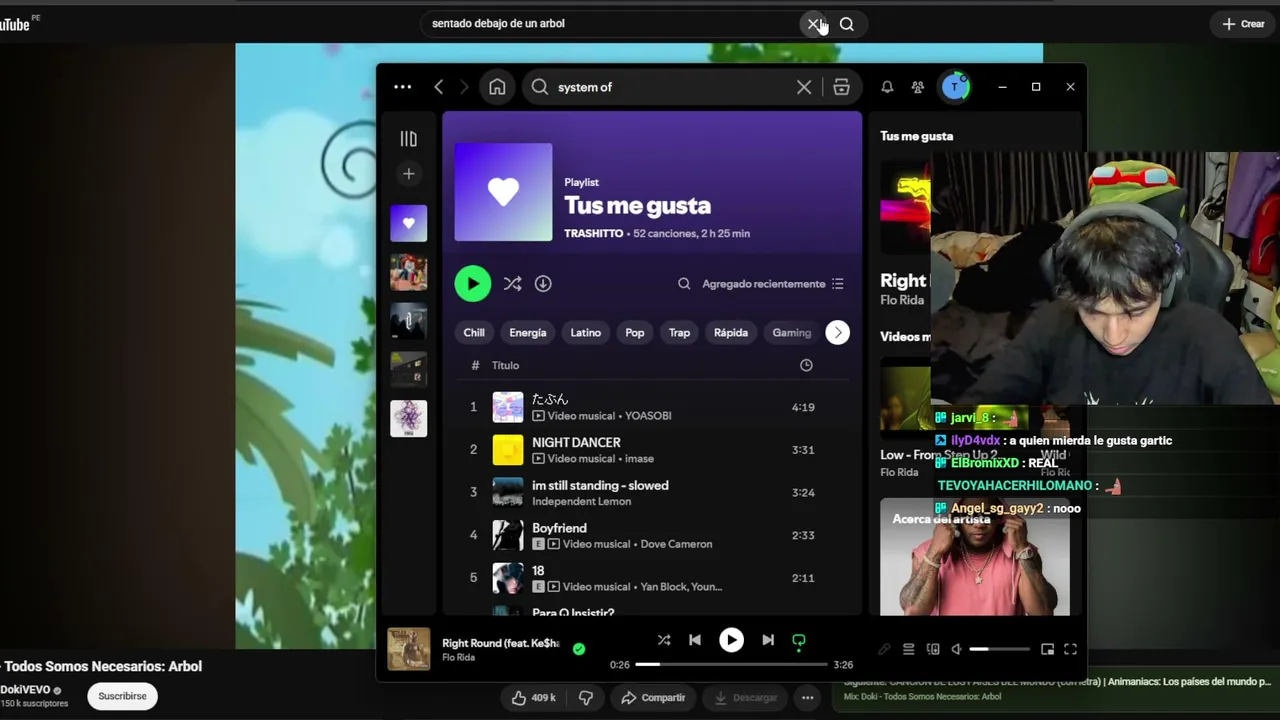Filter songs by Latino
Image resolution: width=1280 pixels, height=720 pixels.
click(586, 333)
